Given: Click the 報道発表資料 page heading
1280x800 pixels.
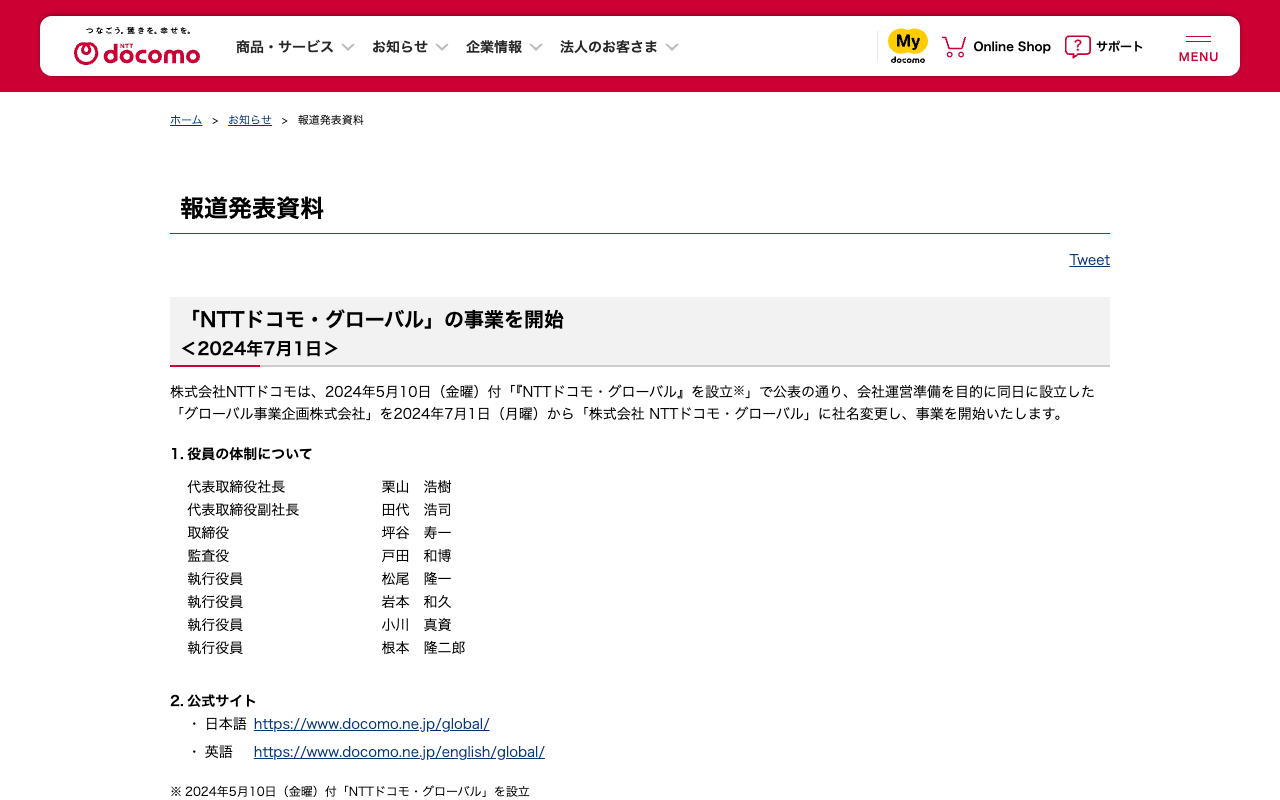Looking at the screenshot, I should click(x=252, y=208).
